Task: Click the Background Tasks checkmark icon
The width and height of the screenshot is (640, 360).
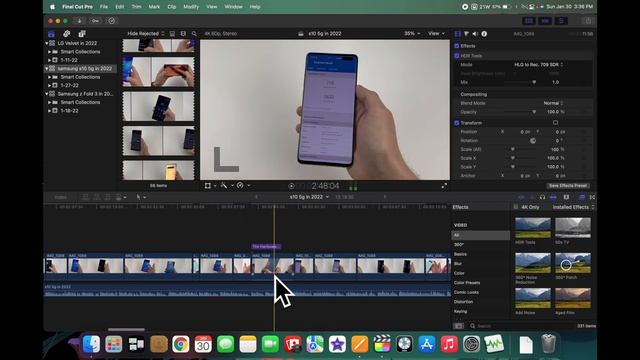Action: 111,21
